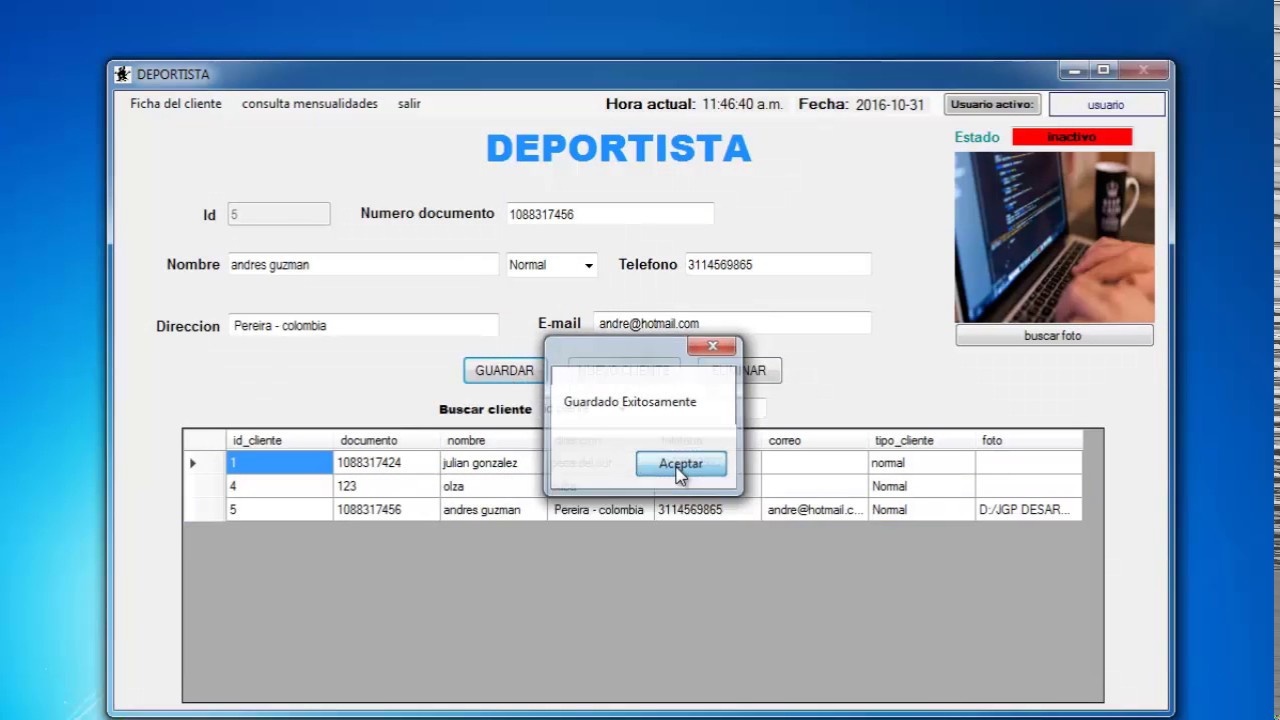Click the 3114569865 grid cell
Screen dimensions: 1280x720
708,510
